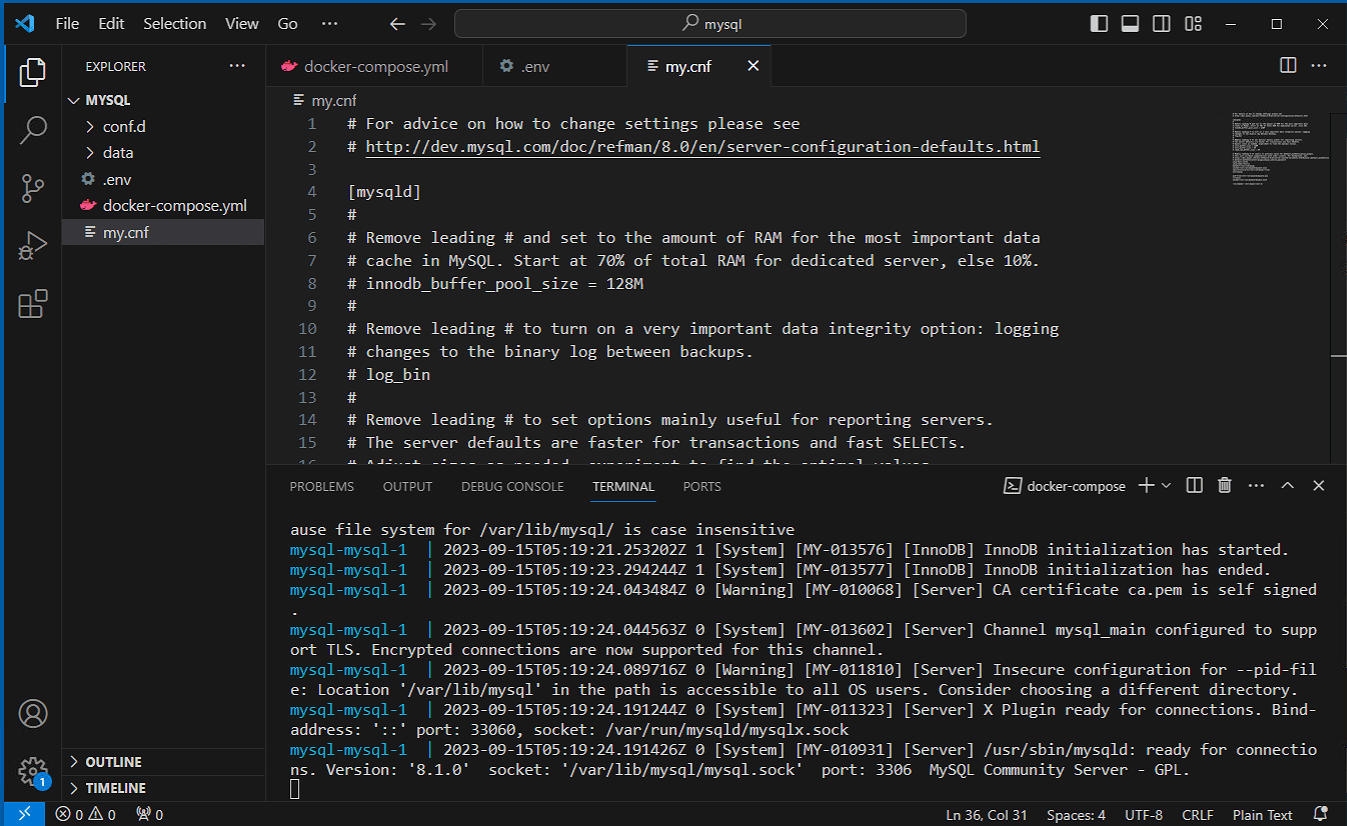
Task: Toggle Secondary Side Bar layout button
Action: 1161,24
